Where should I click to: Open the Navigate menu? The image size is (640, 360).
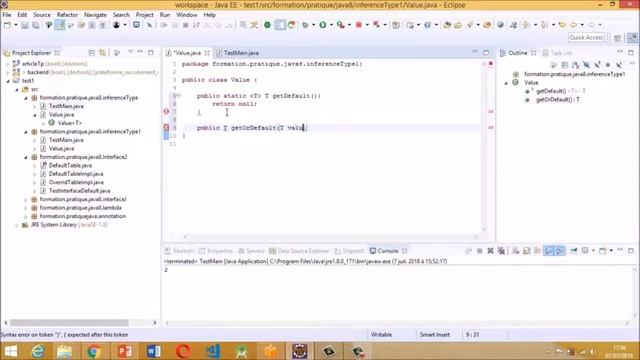95,15
